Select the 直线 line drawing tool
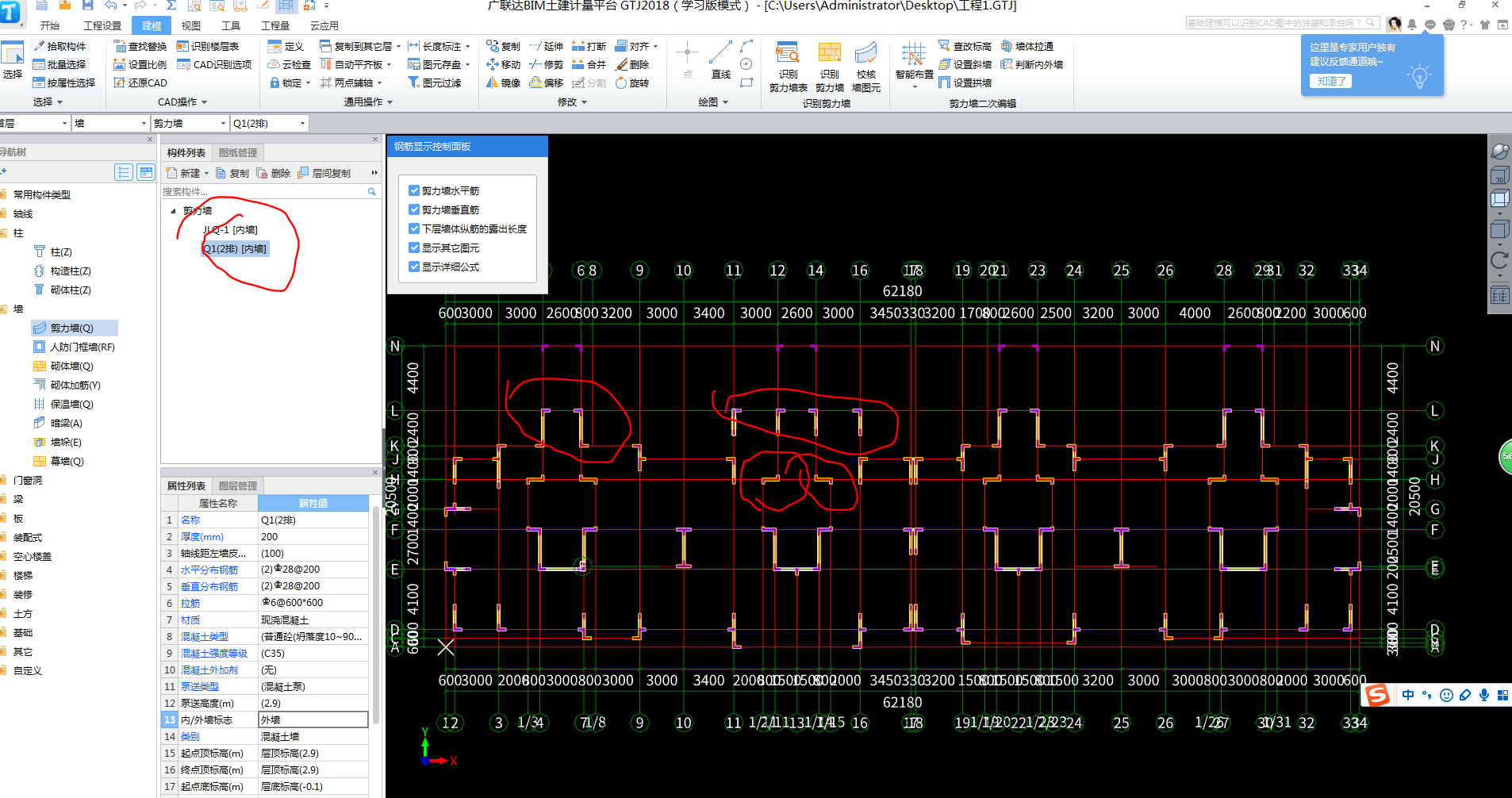Screen dimensions: 1512x798 tap(720, 60)
